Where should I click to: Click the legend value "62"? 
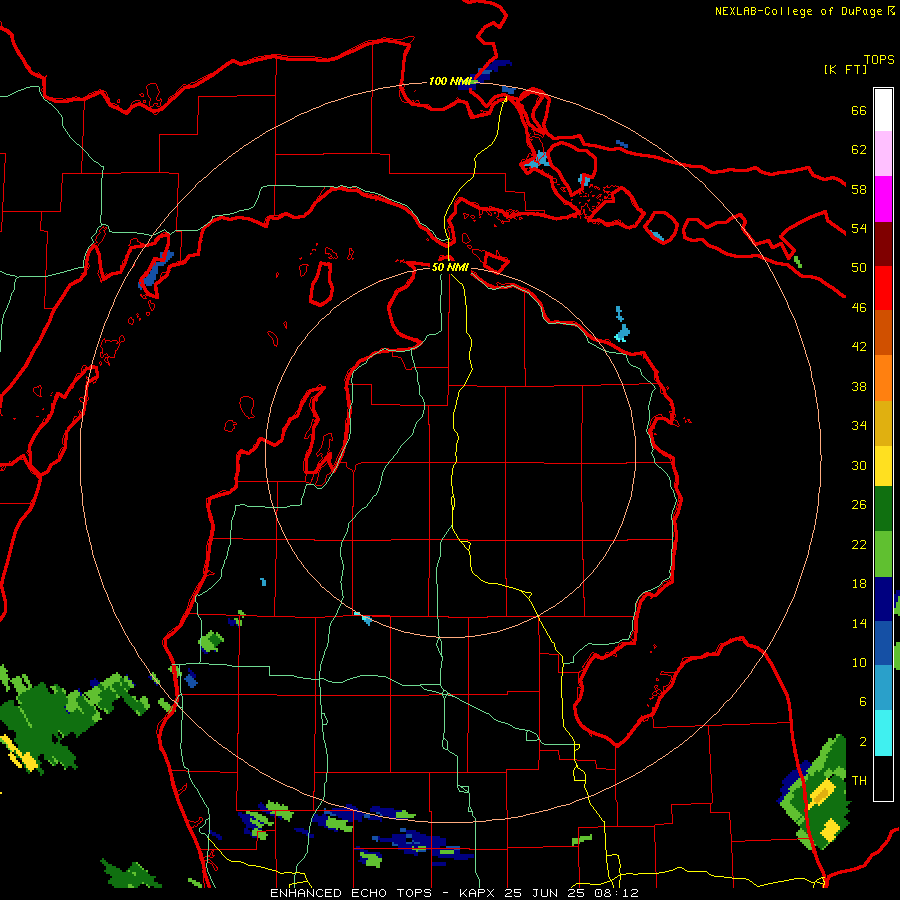(859, 149)
